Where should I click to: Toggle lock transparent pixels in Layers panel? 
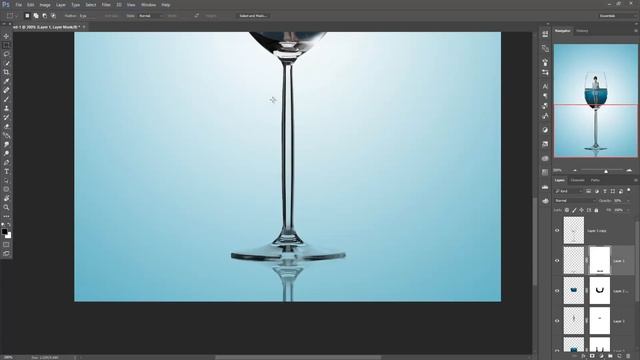567,210
